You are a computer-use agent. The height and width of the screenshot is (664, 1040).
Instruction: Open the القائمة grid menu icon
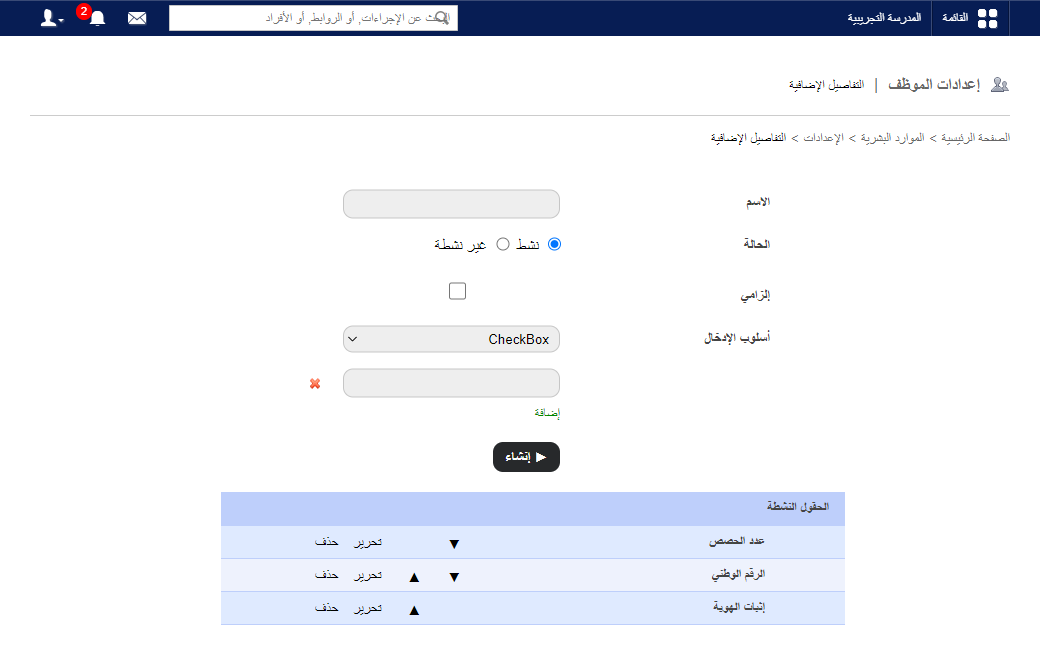(987, 19)
